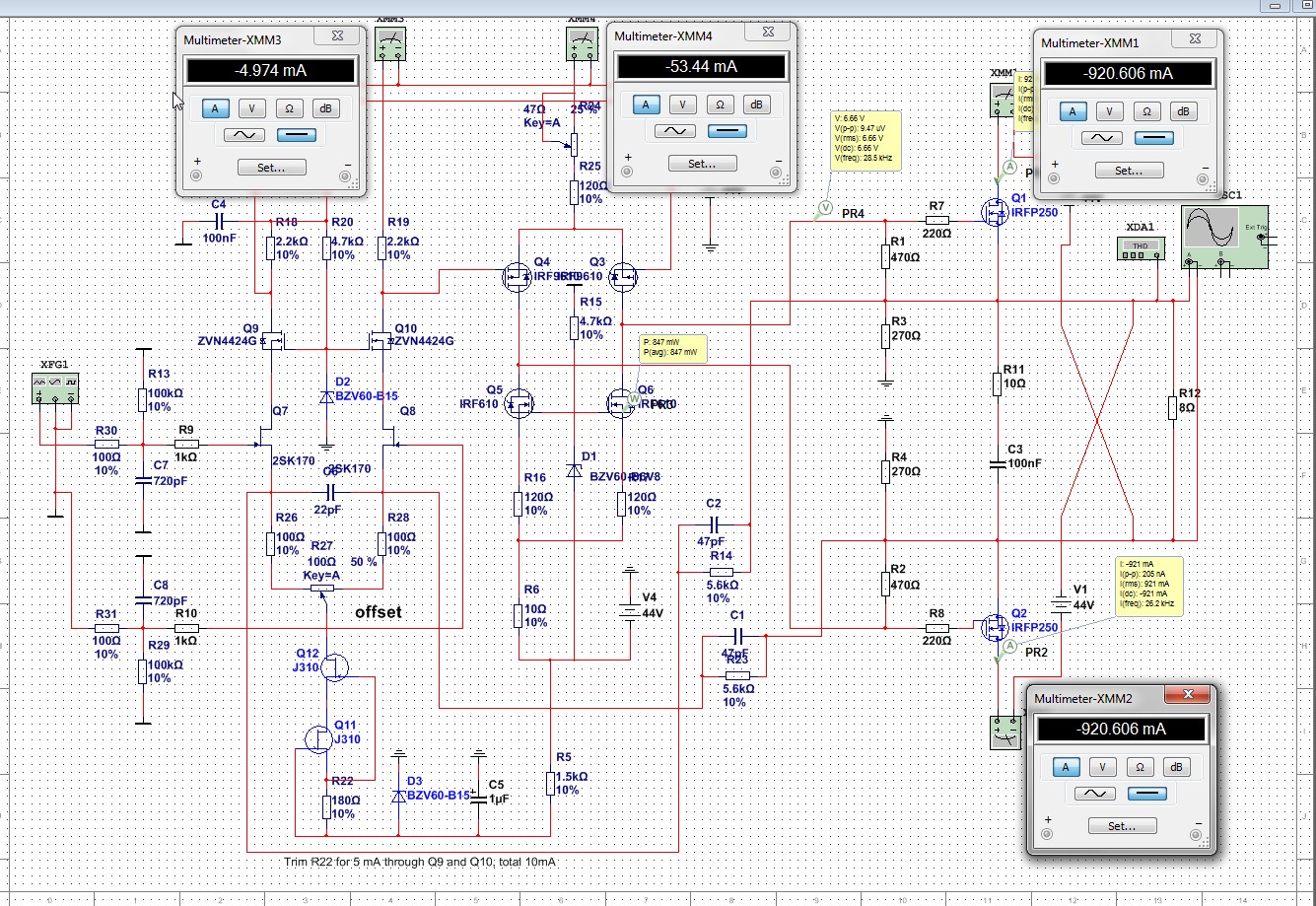
Task: Select the R24 47Ω potentiometer
Action: click(573, 146)
